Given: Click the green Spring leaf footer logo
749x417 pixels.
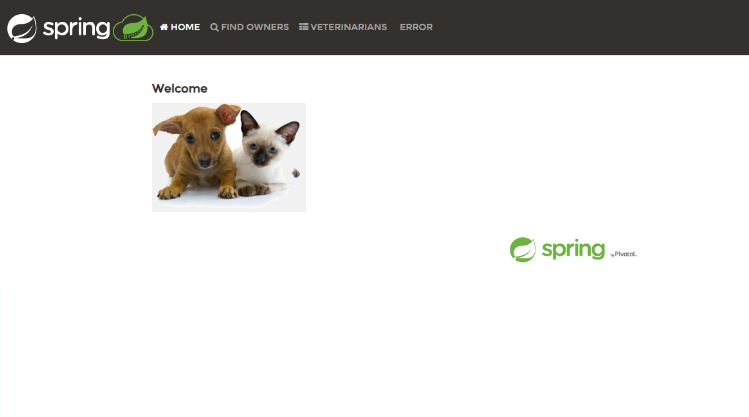Looking at the screenshot, I should pyautogui.click(x=523, y=249).
